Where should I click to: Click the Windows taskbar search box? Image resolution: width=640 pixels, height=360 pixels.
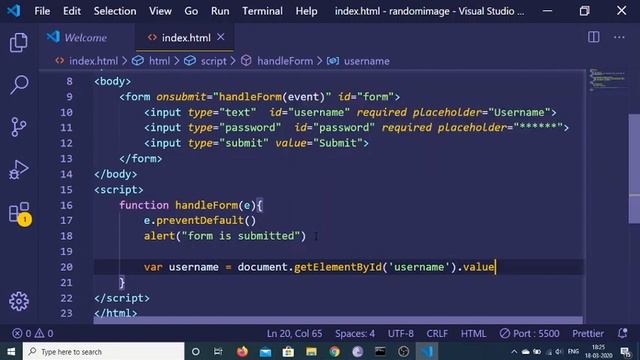coord(104,351)
